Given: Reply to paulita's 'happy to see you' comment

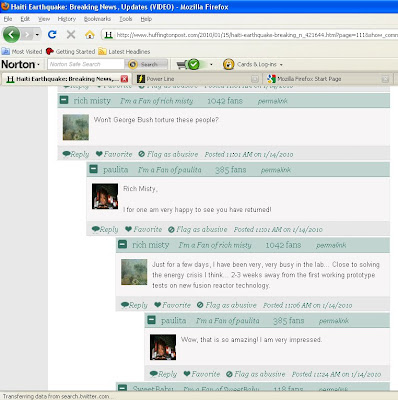Looking at the screenshot, I should coord(105,229).
